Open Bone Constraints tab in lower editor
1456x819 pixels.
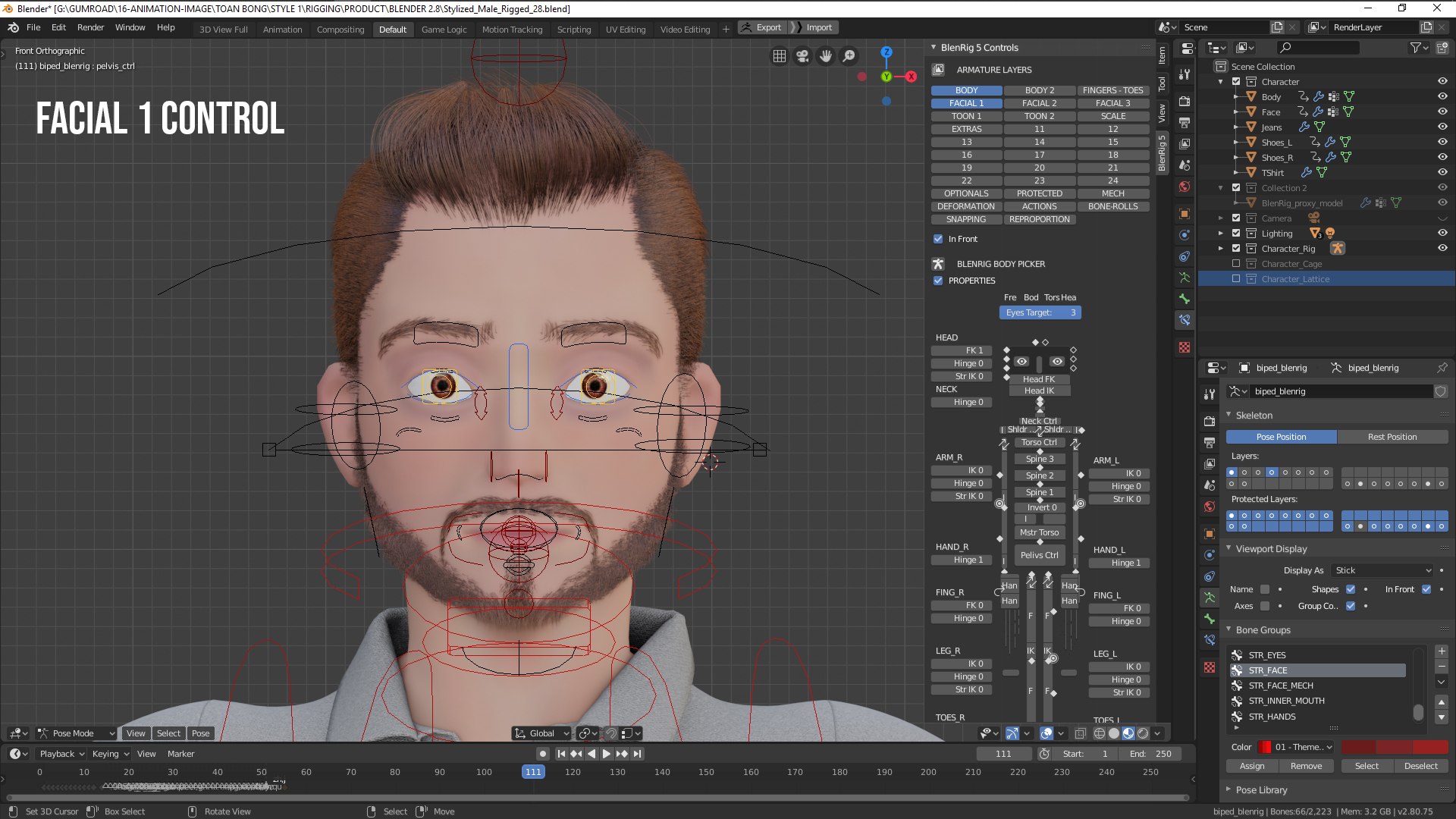tap(1210, 640)
